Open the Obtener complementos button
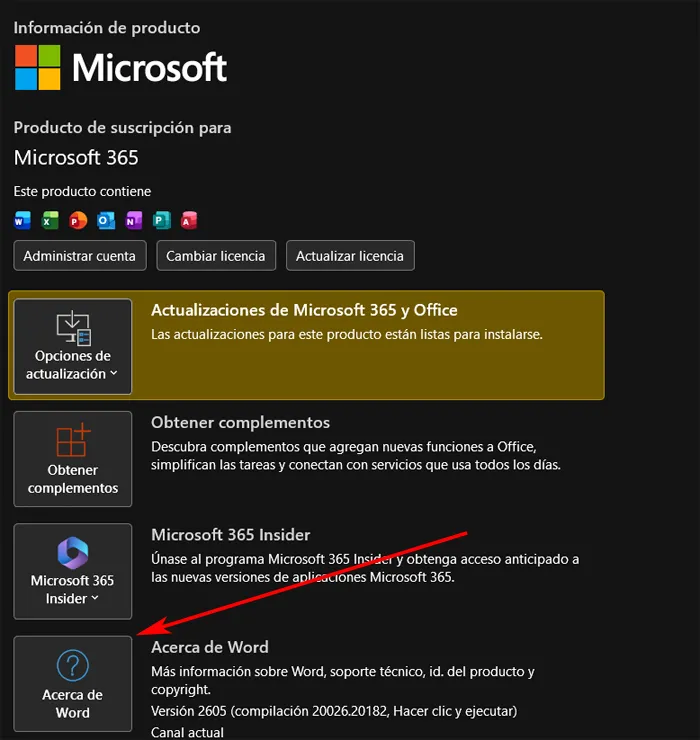This screenshot has height=740, width=700. (x=73, y=459)
